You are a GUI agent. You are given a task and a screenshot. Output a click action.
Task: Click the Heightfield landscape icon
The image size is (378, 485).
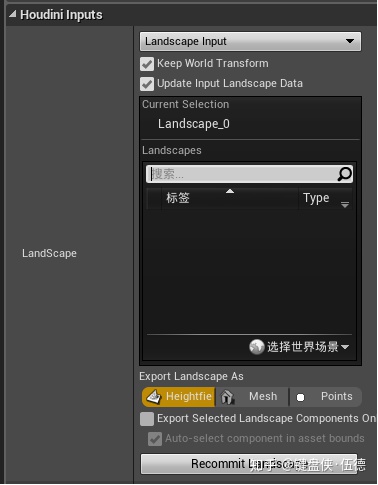pyautogui.click(x=154, y=397)
